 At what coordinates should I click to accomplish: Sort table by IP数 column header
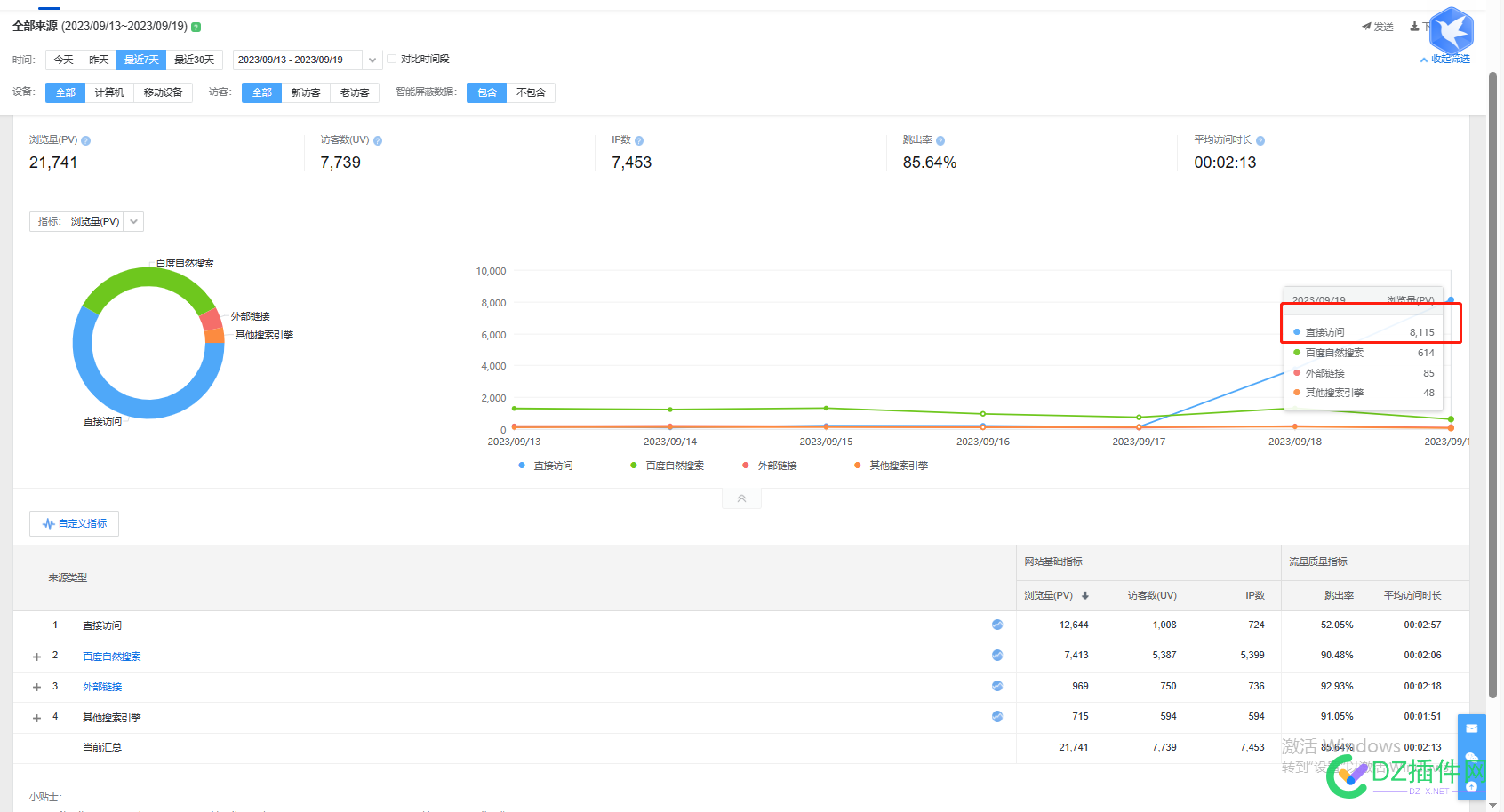pos(1255,595)
